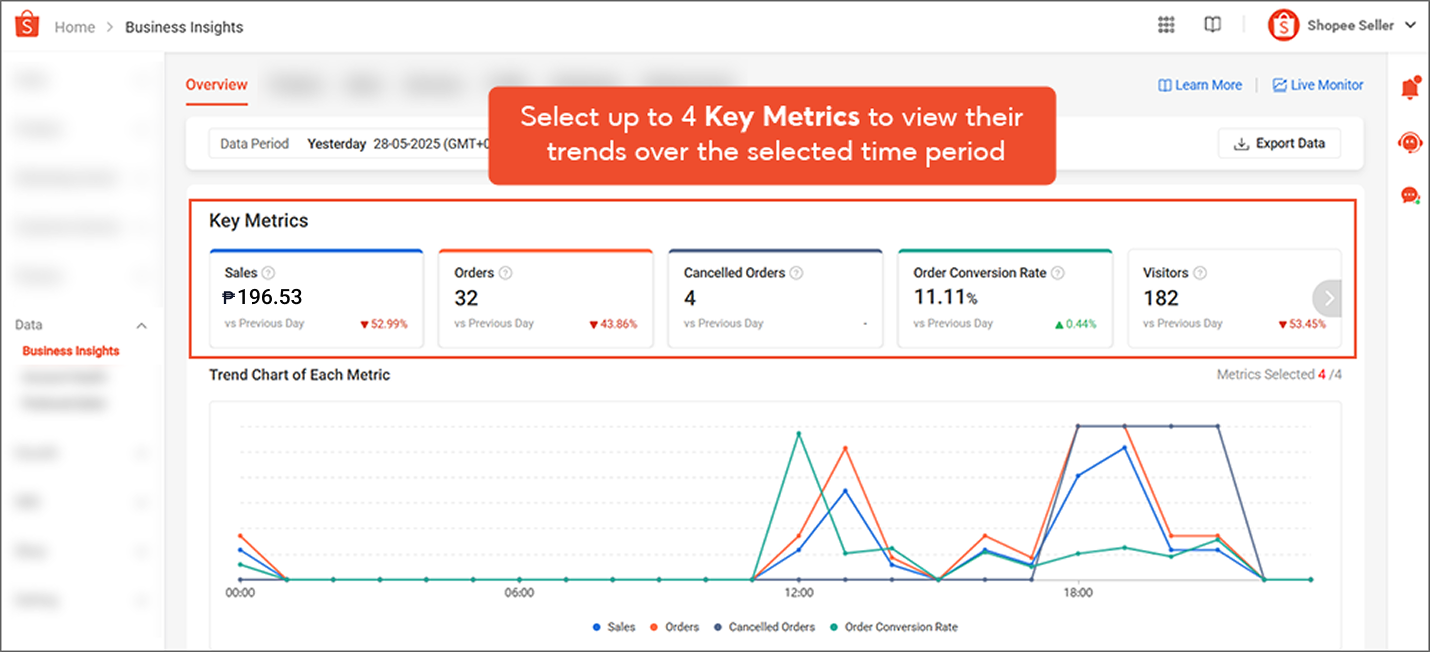Expand the Shopee Seller account dropdown

click(x=1343, y=26)
